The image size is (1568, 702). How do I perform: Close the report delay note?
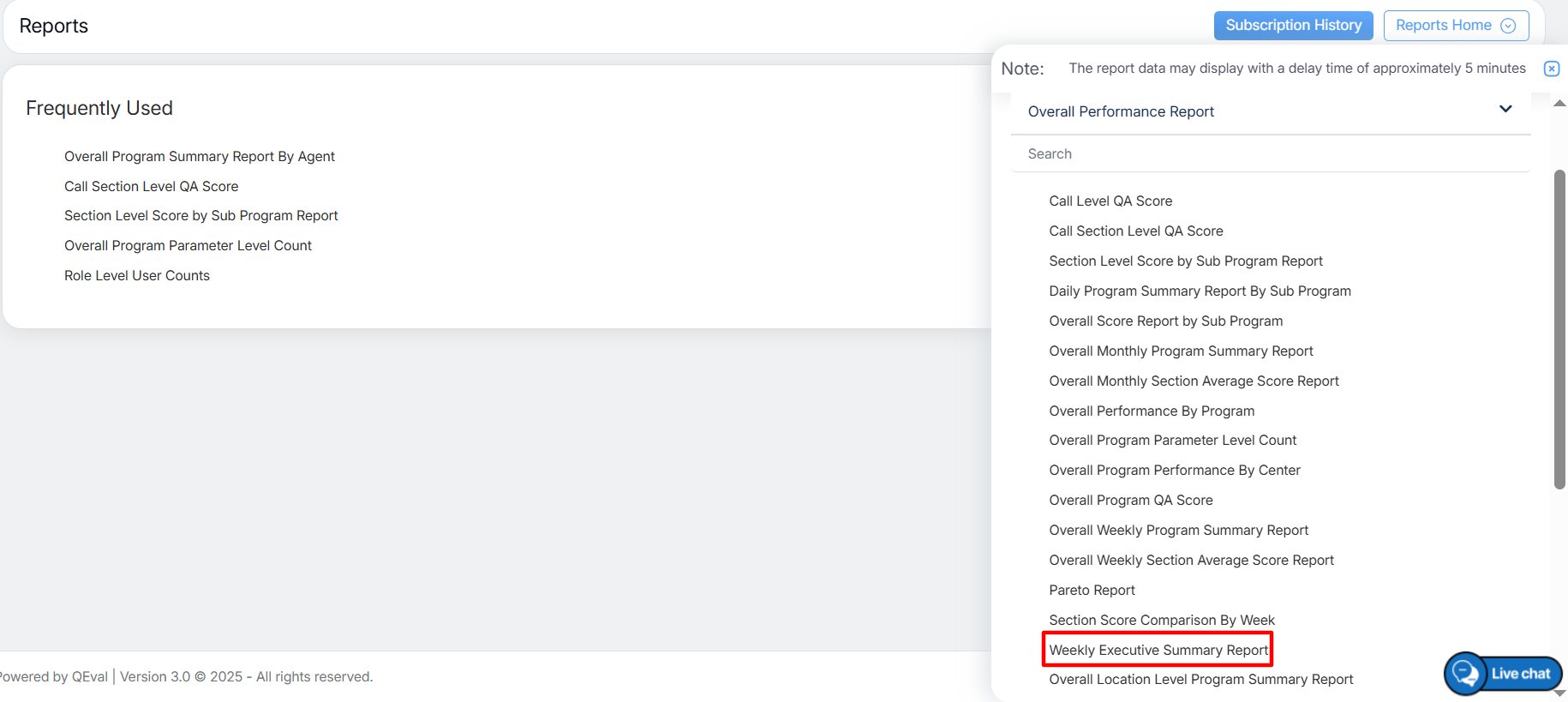coord(1551,69)
